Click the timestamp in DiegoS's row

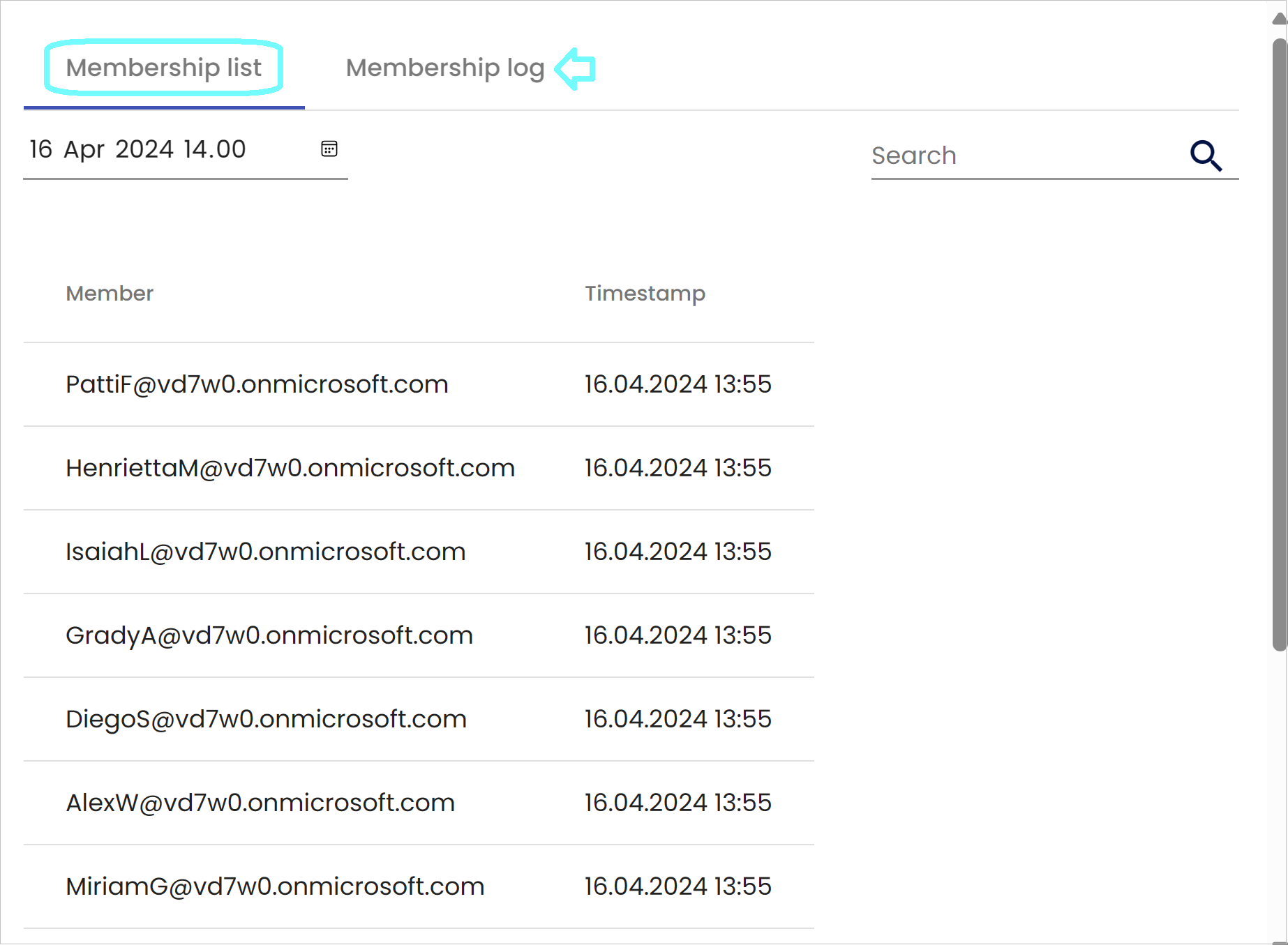point(678,719)
